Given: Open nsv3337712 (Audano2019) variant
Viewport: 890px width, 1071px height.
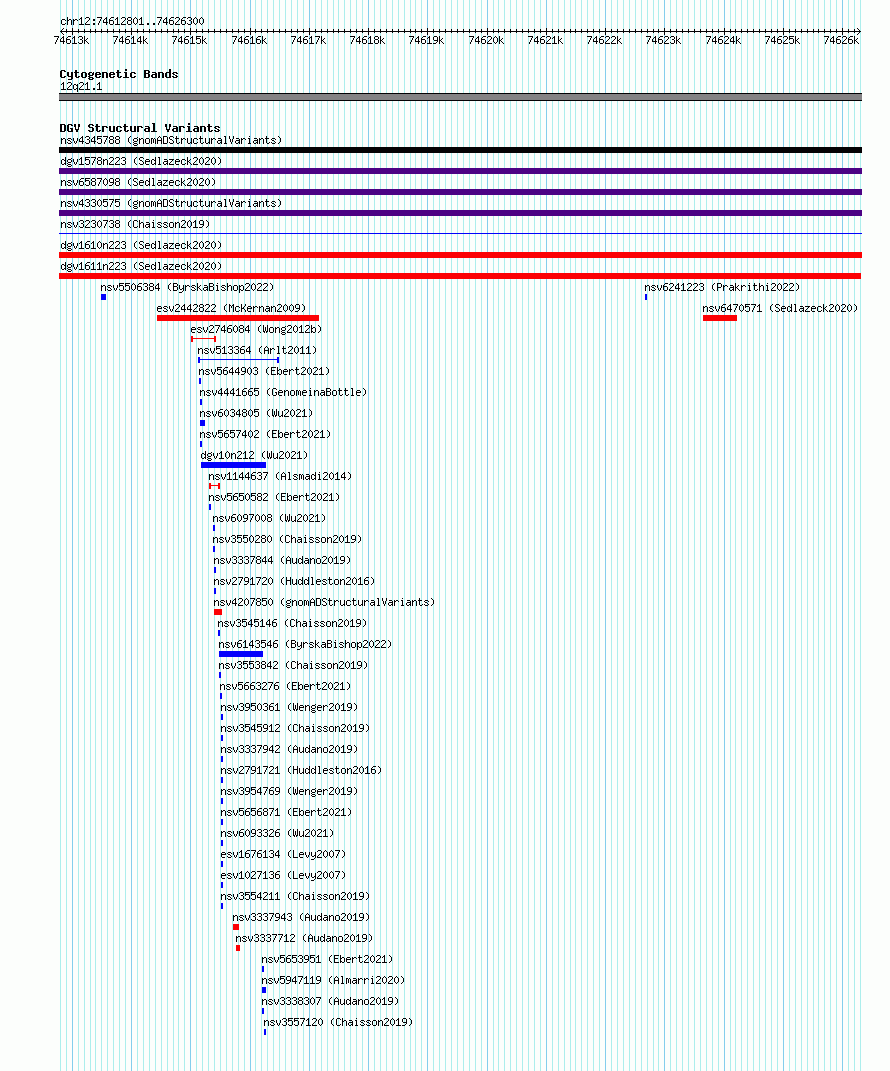Looking at the screenshot, I should (x=305, y=938).
